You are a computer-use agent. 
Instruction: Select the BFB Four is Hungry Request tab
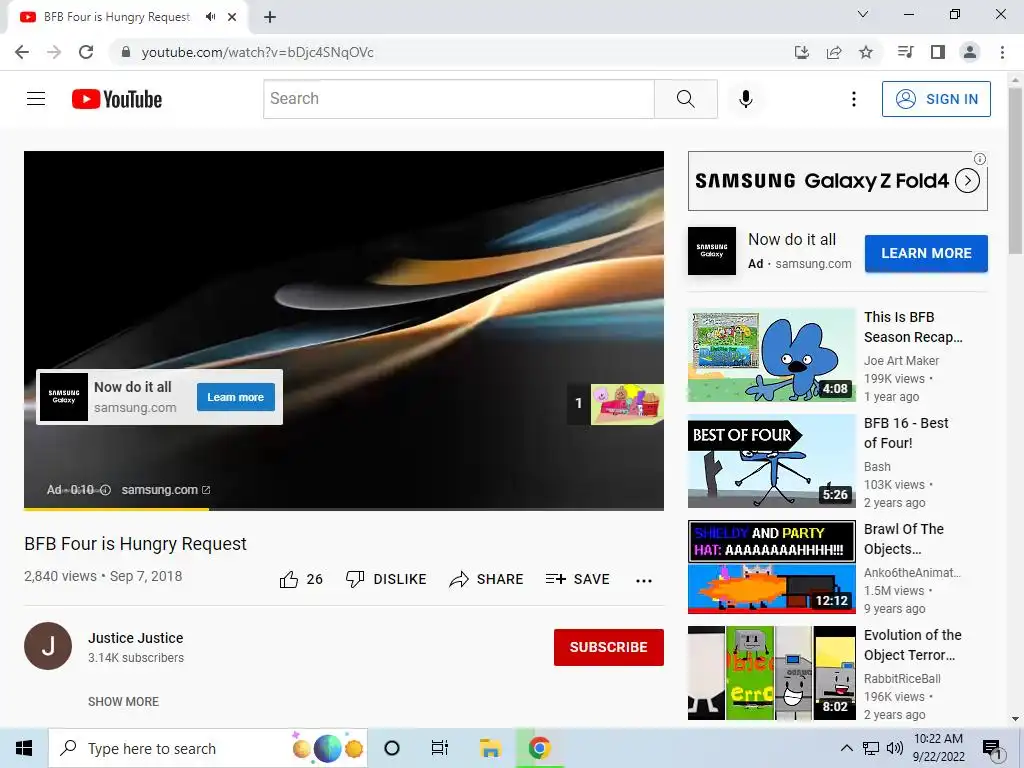click(x=117, y=17)
